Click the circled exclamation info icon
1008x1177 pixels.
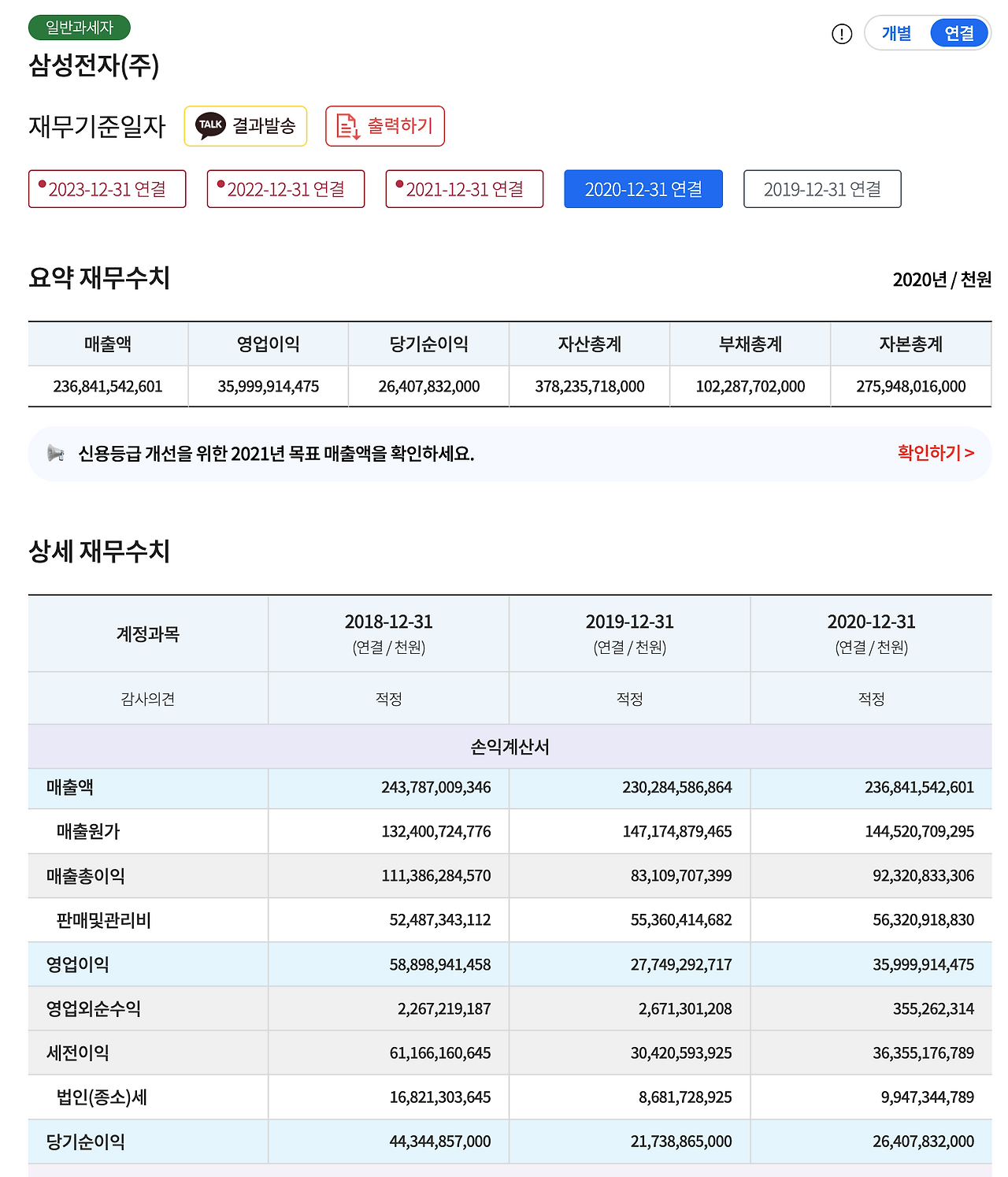pyautogui.click(x=840, y=34)
